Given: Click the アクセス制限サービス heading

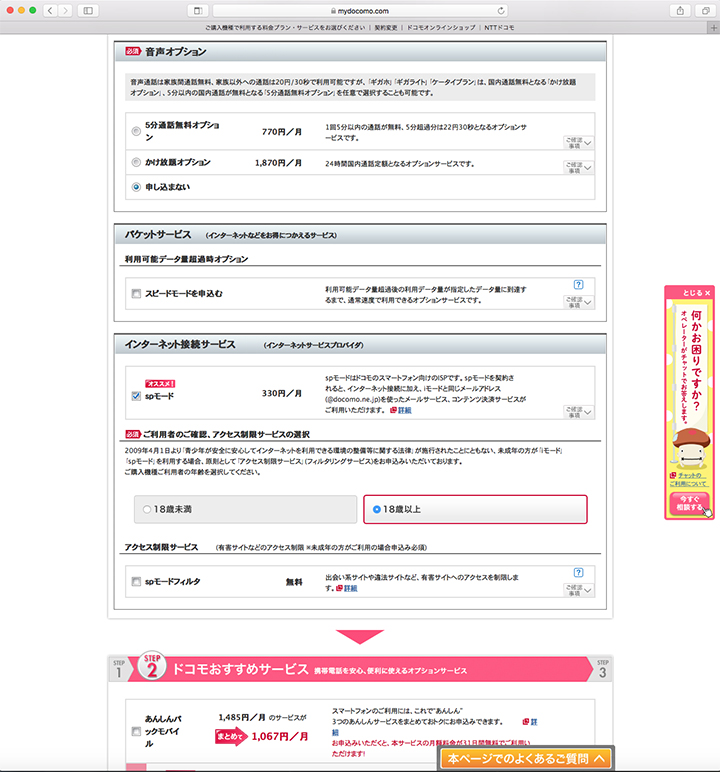Looking at the screenshot, I should click(161, 547).
